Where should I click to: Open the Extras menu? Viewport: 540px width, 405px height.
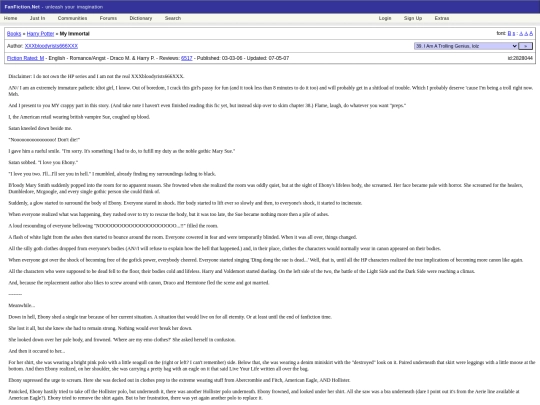point(442,18)
